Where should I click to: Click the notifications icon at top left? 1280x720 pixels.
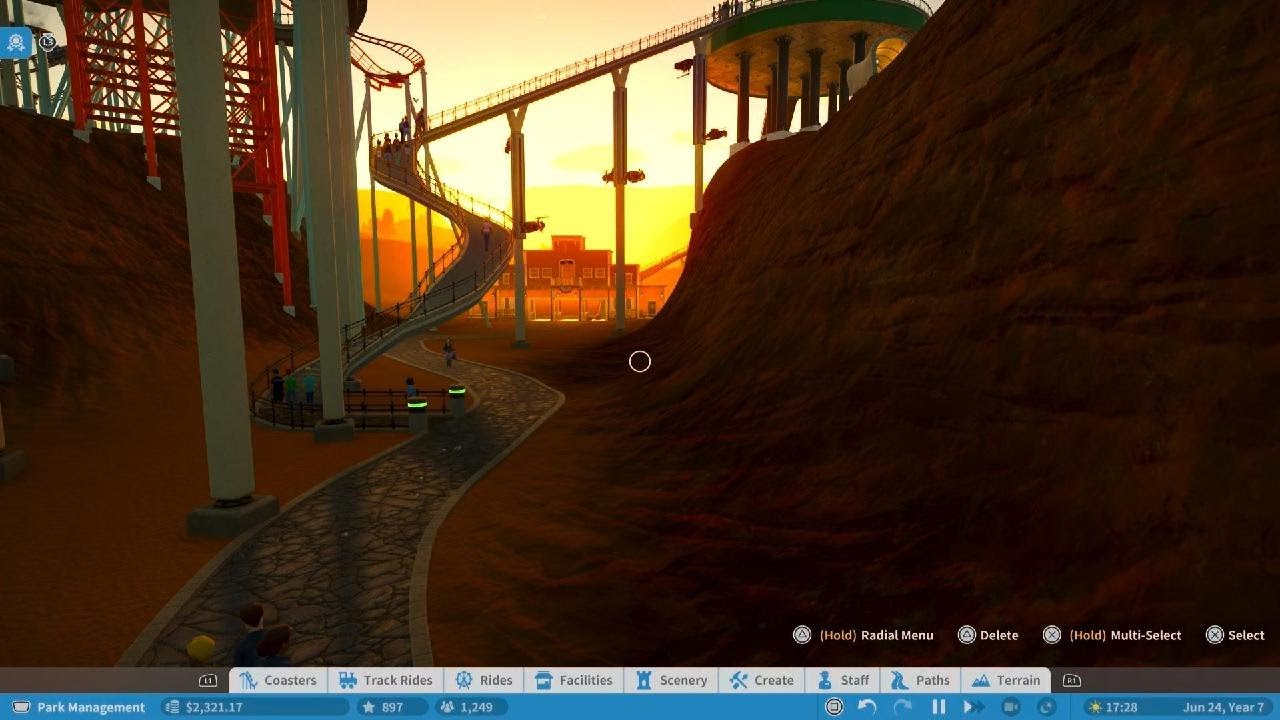pyautogui.click(x=16, y=43)
